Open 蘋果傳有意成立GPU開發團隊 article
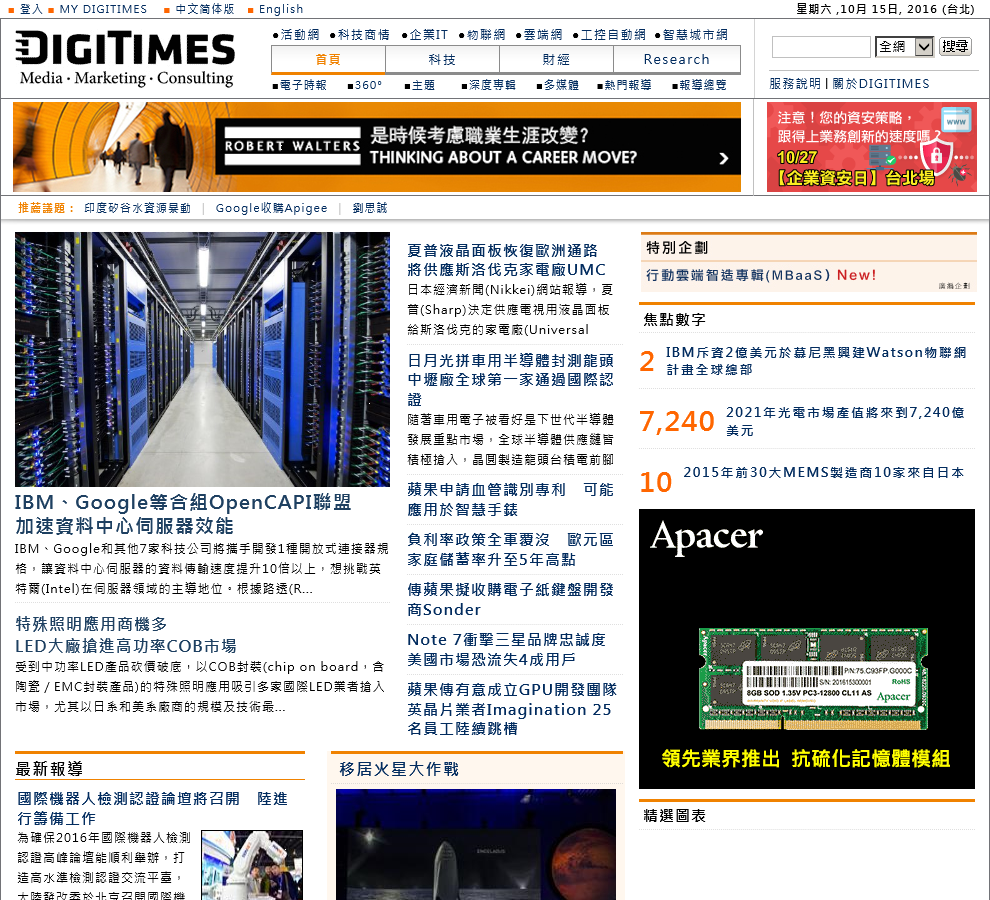 pos(512,709)
